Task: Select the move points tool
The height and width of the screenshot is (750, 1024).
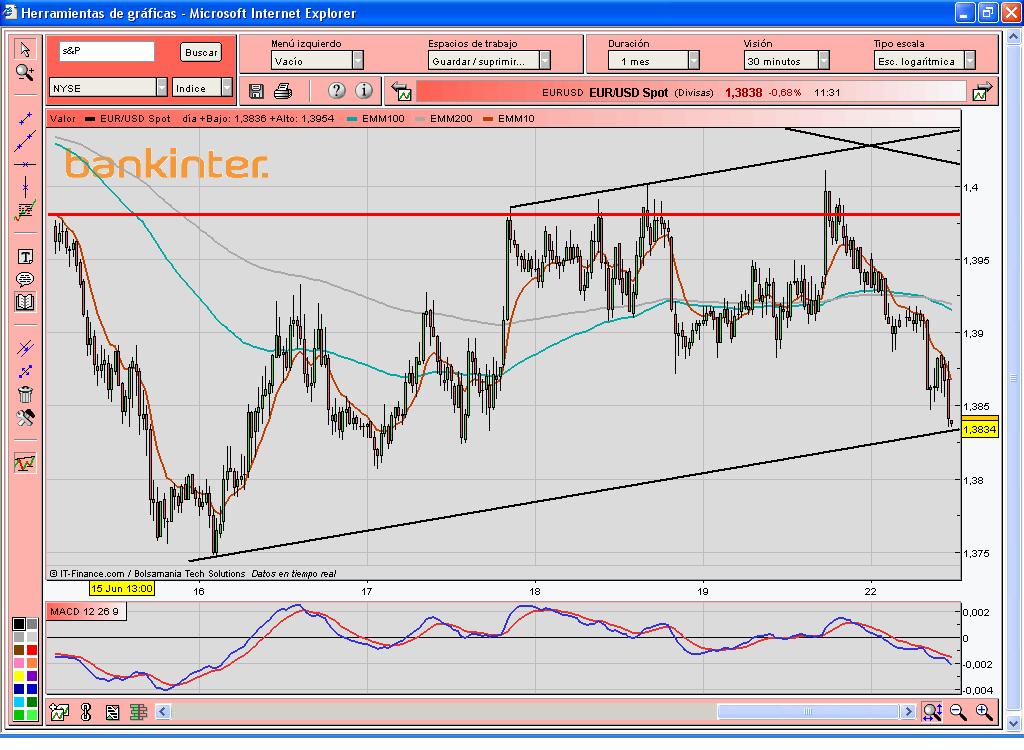Action: click(25, 372)
